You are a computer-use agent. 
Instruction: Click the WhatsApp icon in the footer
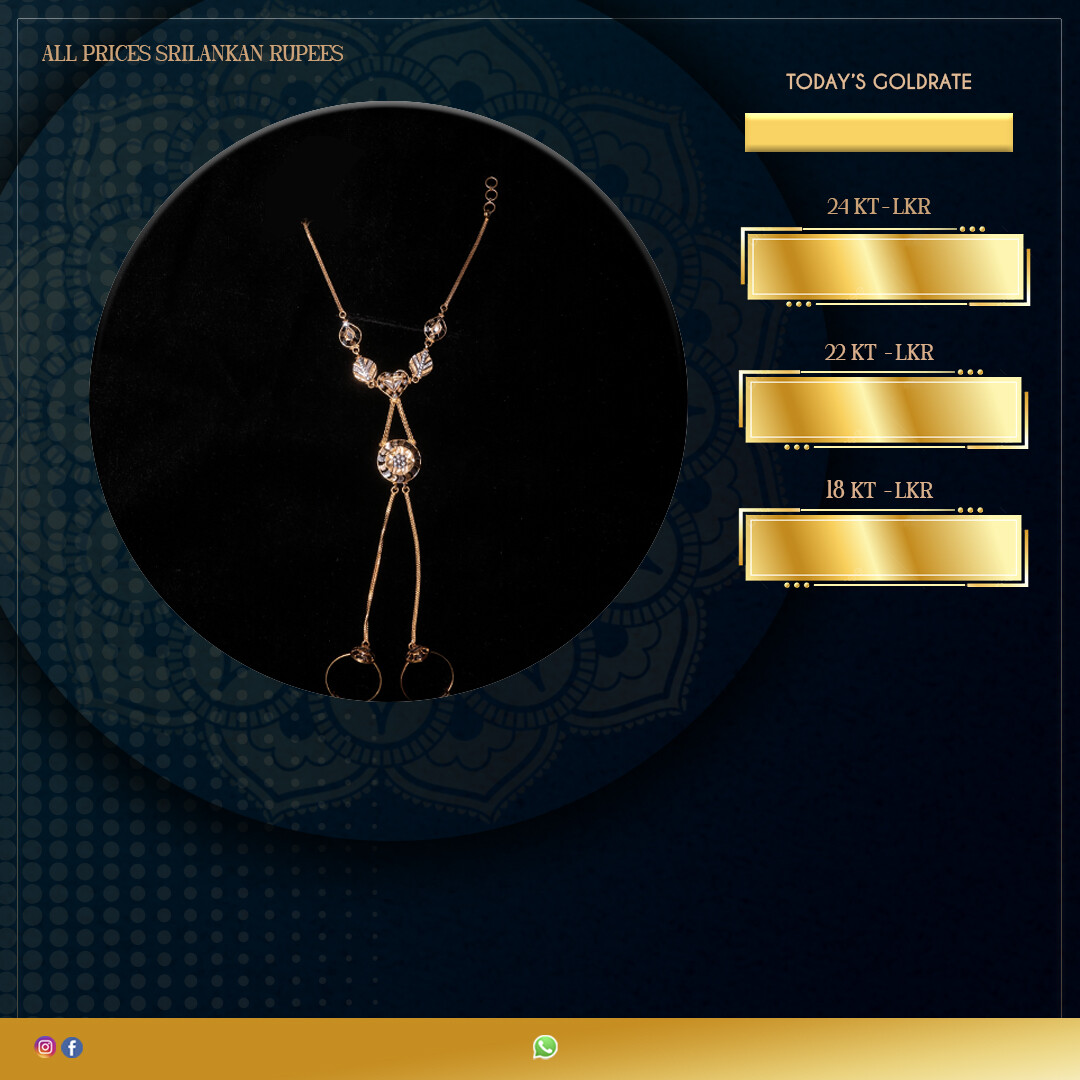click(x=545, y=1047)
